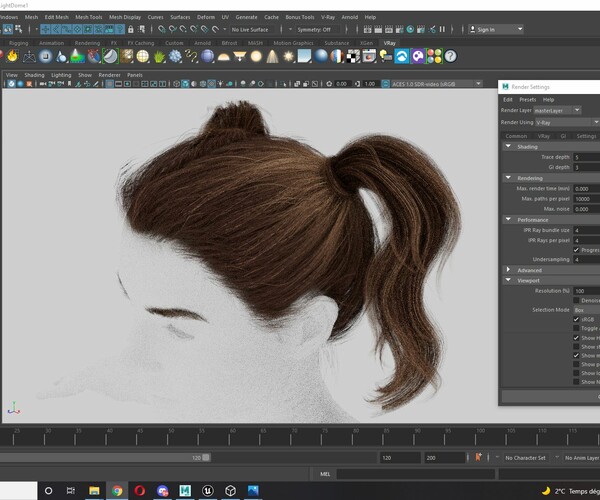
Task: Check the fourth Show checkbox
Action: [576, 364]
